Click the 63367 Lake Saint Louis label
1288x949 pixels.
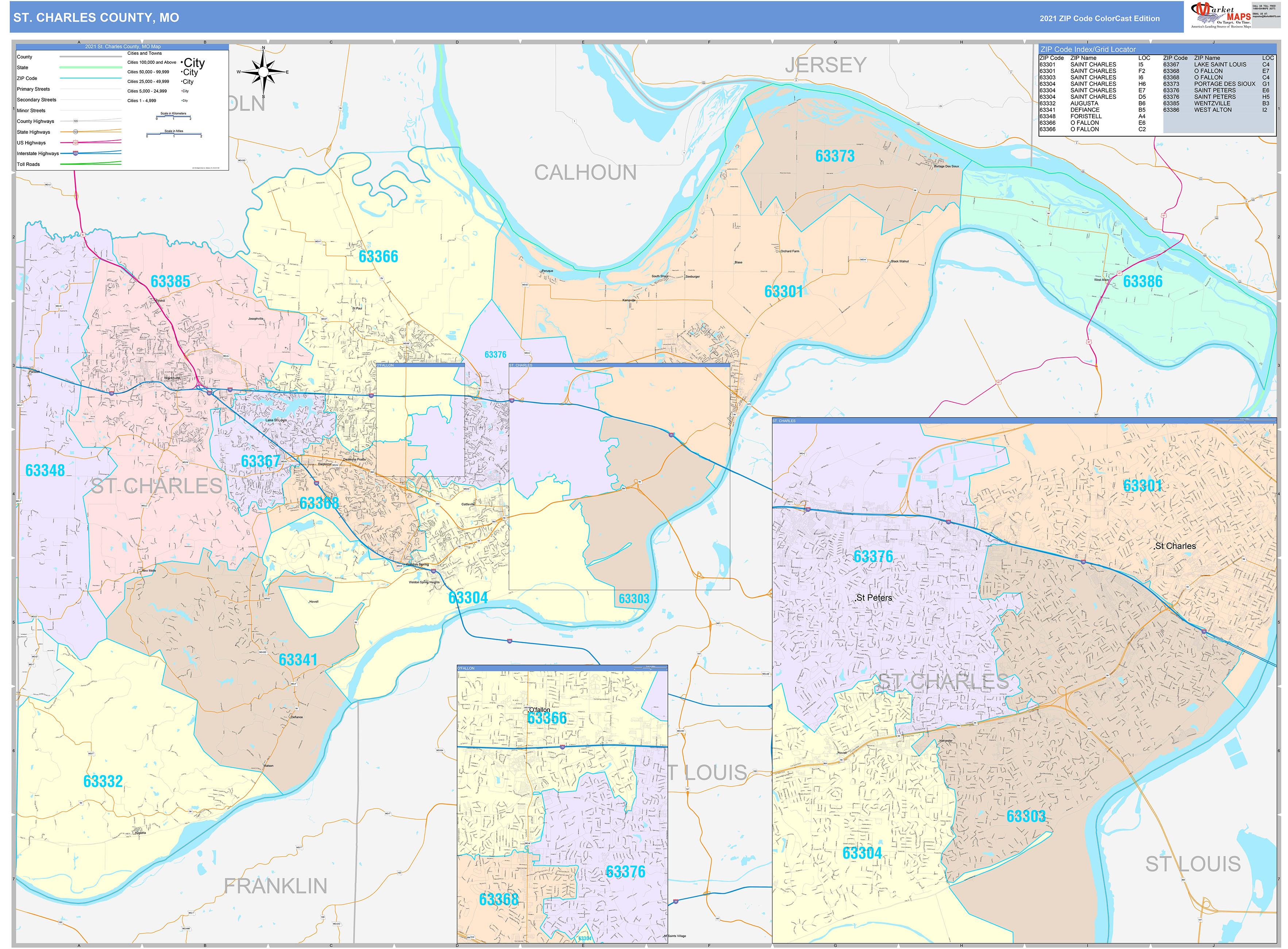[261, 461]
